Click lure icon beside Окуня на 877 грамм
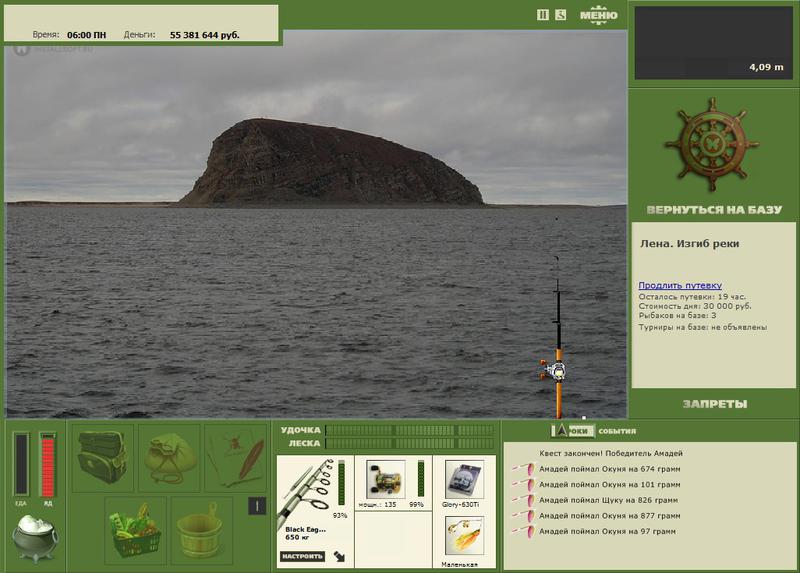800x573 pixels. coord(523,515)
